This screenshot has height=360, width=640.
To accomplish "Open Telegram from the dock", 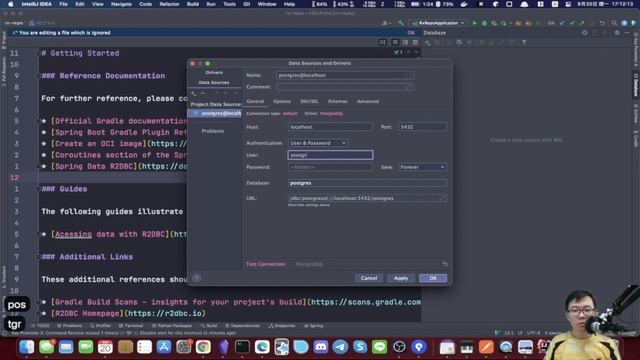I will click(340, 347).
